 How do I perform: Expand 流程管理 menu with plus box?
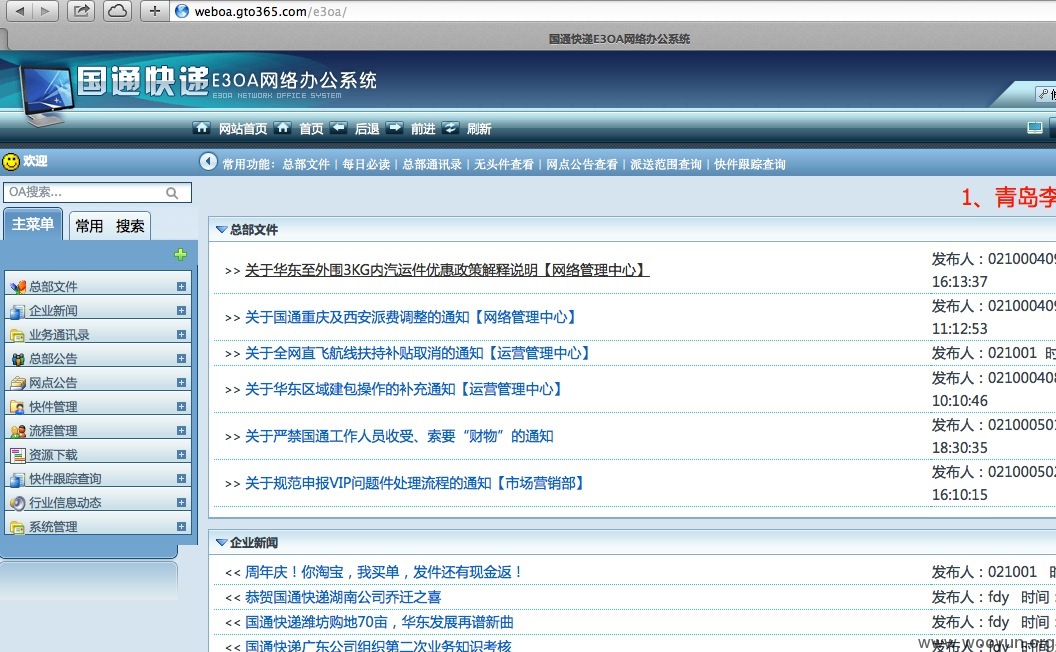(181, 430)
